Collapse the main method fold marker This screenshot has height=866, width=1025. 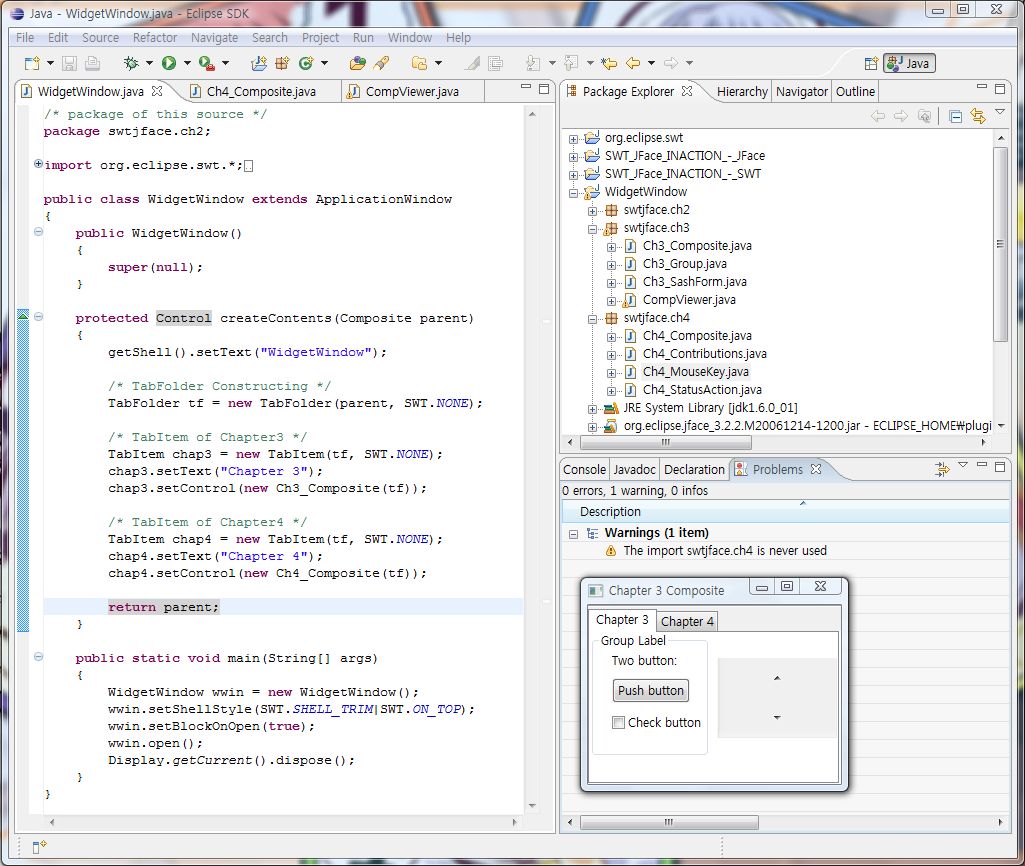coord(38,658)
